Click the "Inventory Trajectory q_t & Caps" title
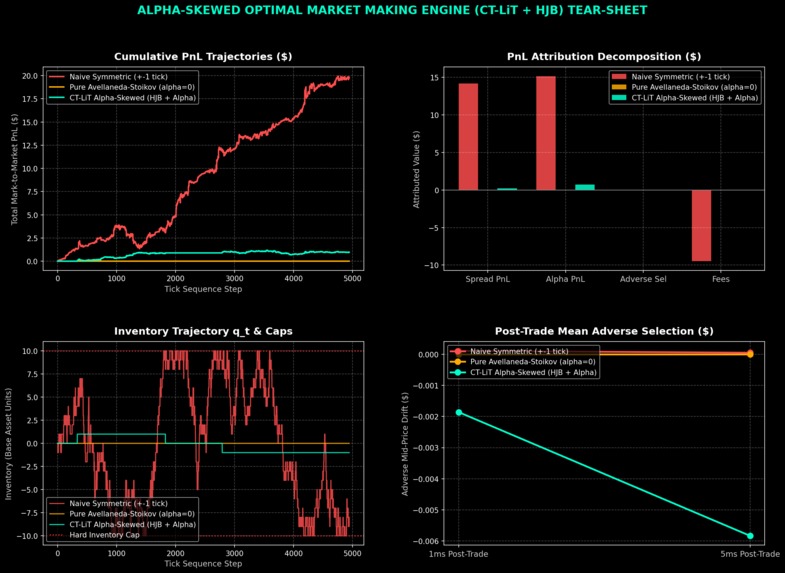The width and height of the screenshot is (785, 573). [x=203, y=331]
